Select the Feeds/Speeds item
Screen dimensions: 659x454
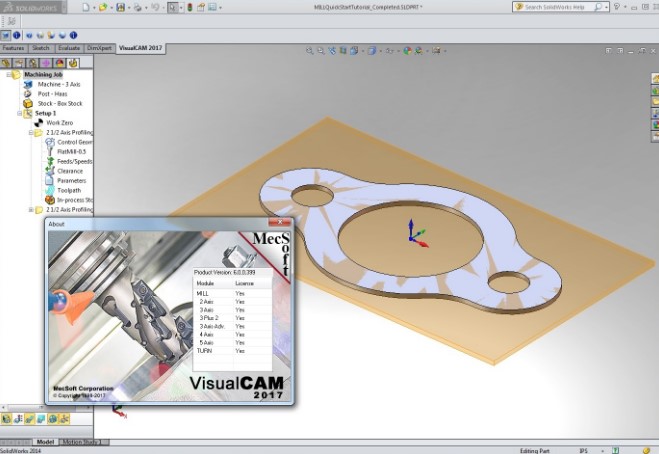(x=75, y=161)
